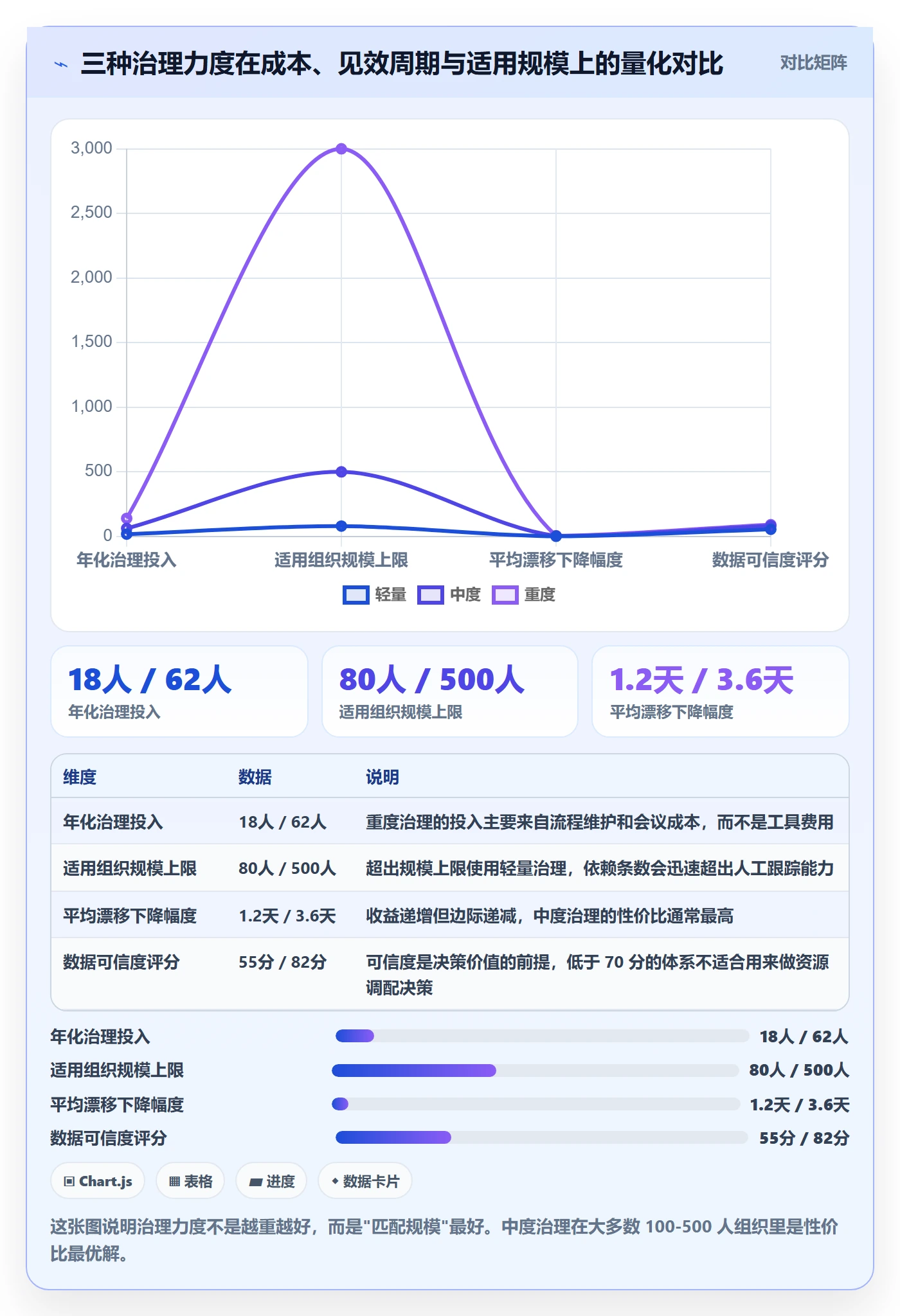Click the 500 data point on 中度 line
The height and width of the screenshot is (1316, 900).
(341, 472)
